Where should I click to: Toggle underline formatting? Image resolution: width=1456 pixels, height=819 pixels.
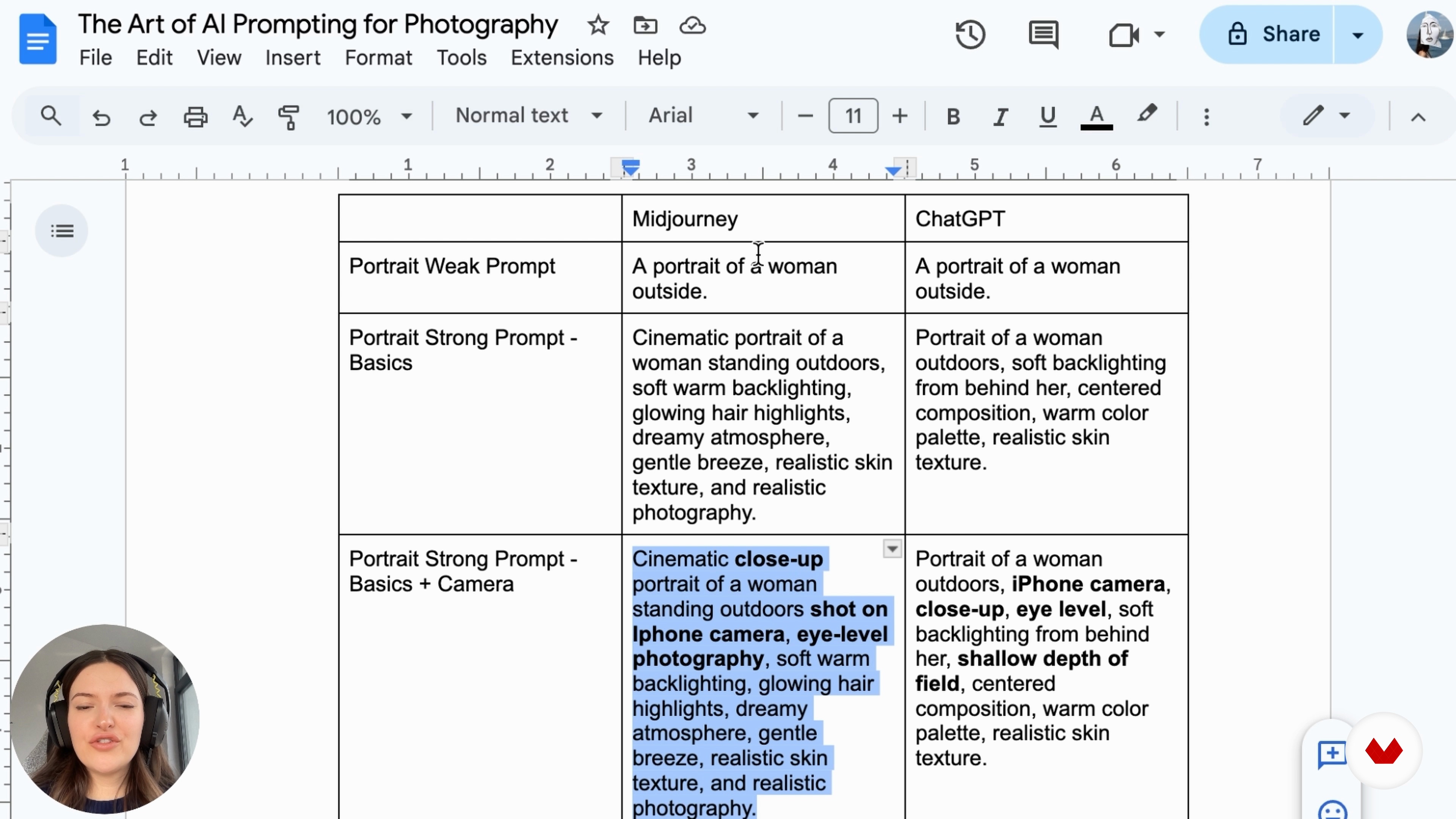pyautogui.click(x=1048, y=116)
